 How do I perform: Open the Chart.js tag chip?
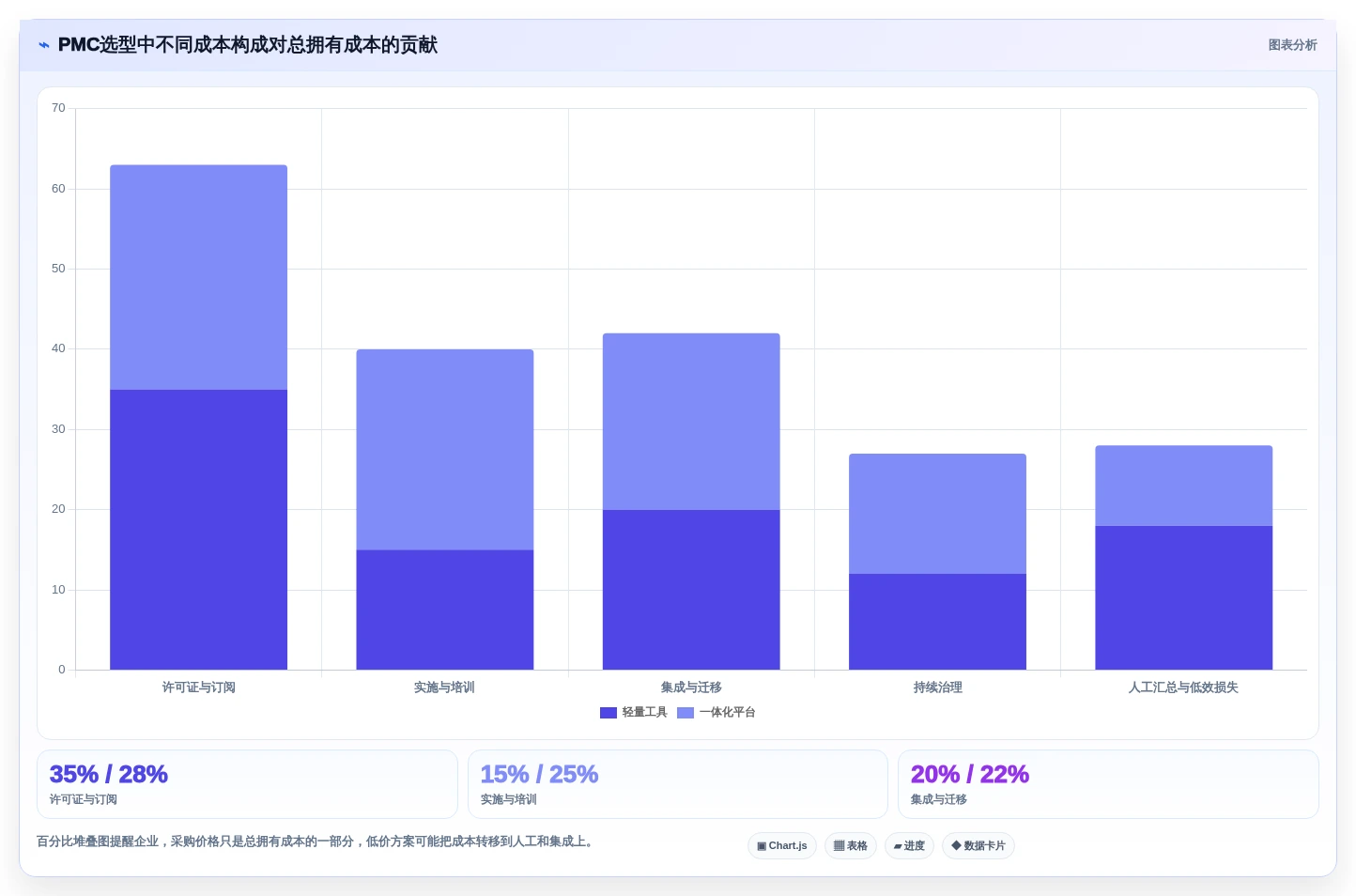[782, 845]
